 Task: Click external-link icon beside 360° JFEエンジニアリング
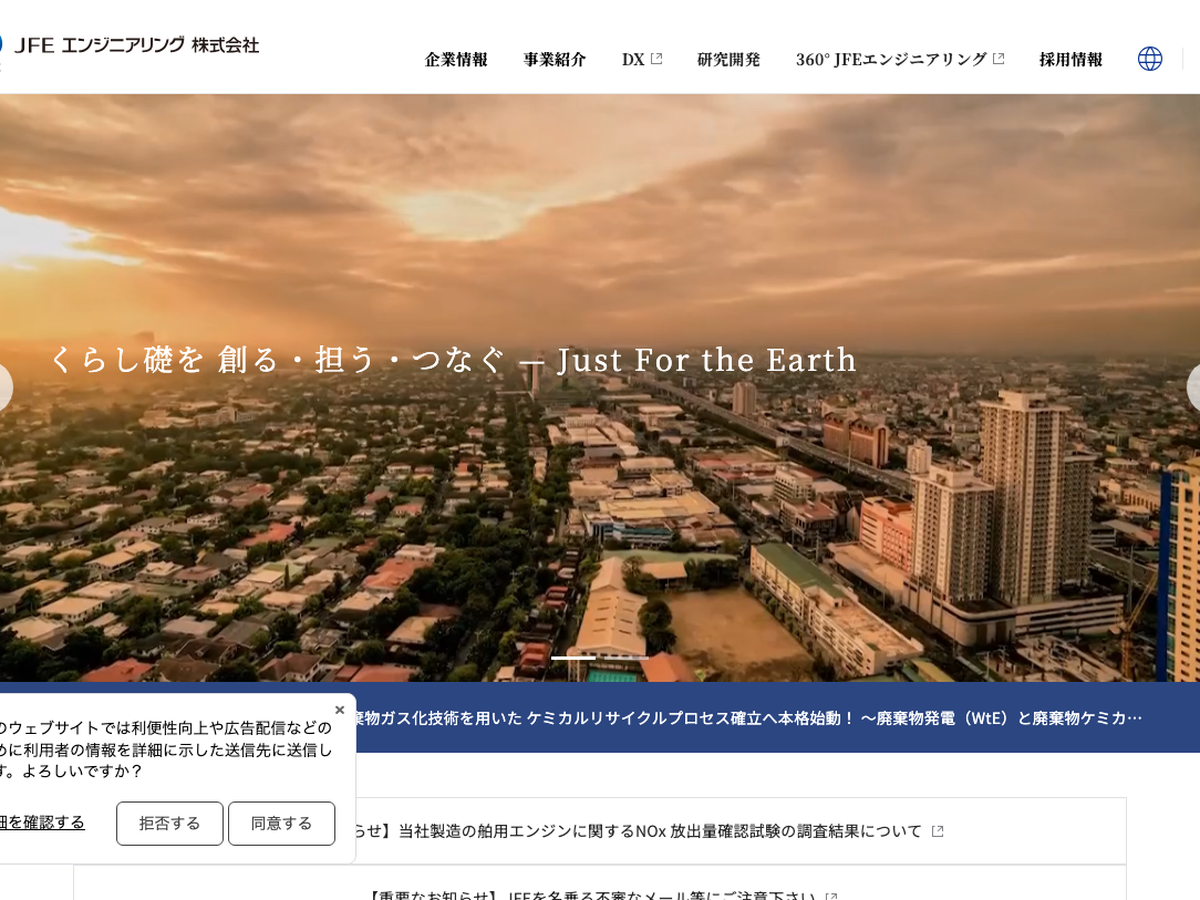coord(998,59)
